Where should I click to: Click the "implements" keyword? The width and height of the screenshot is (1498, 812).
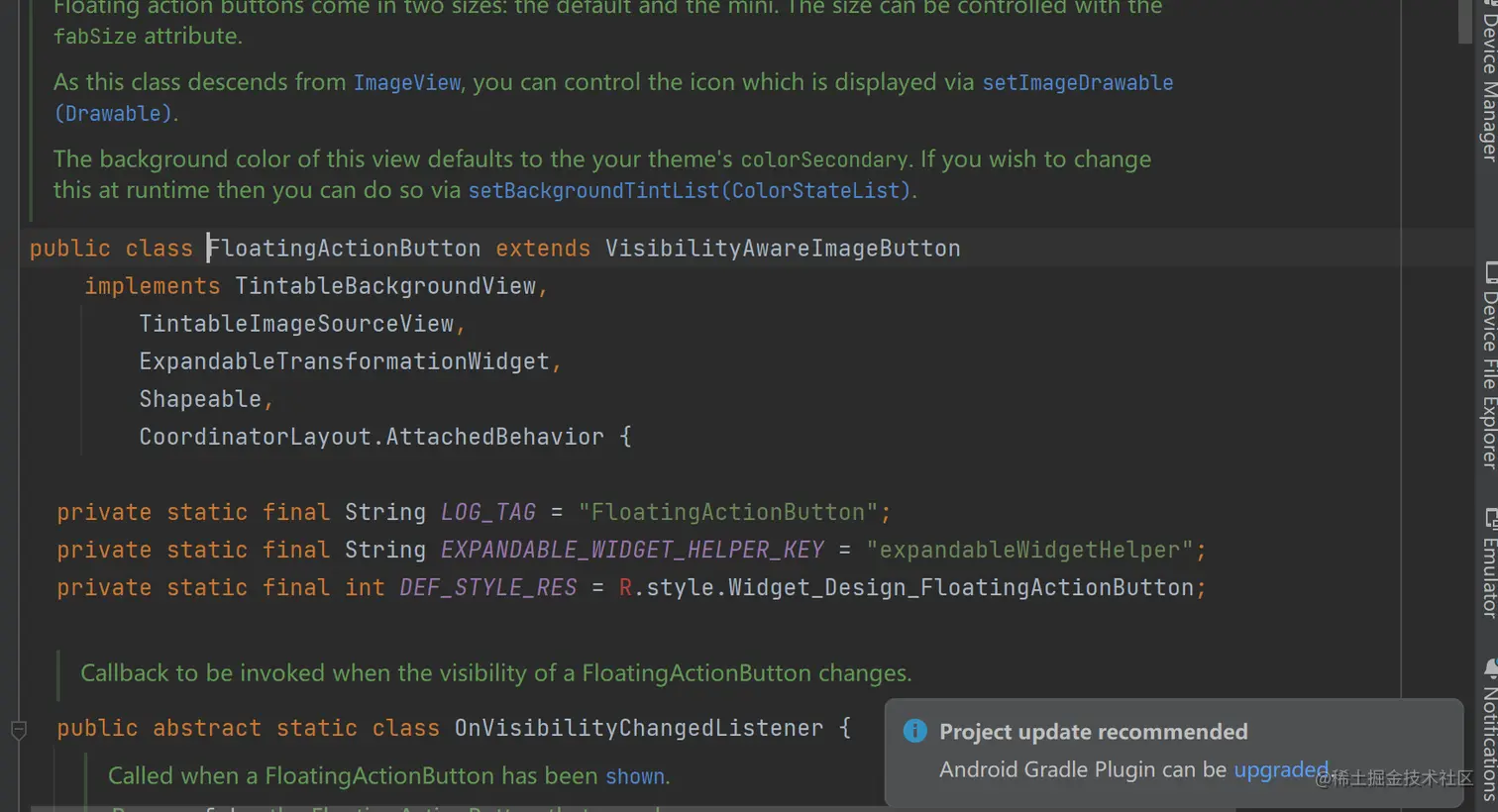click(153, 286)
